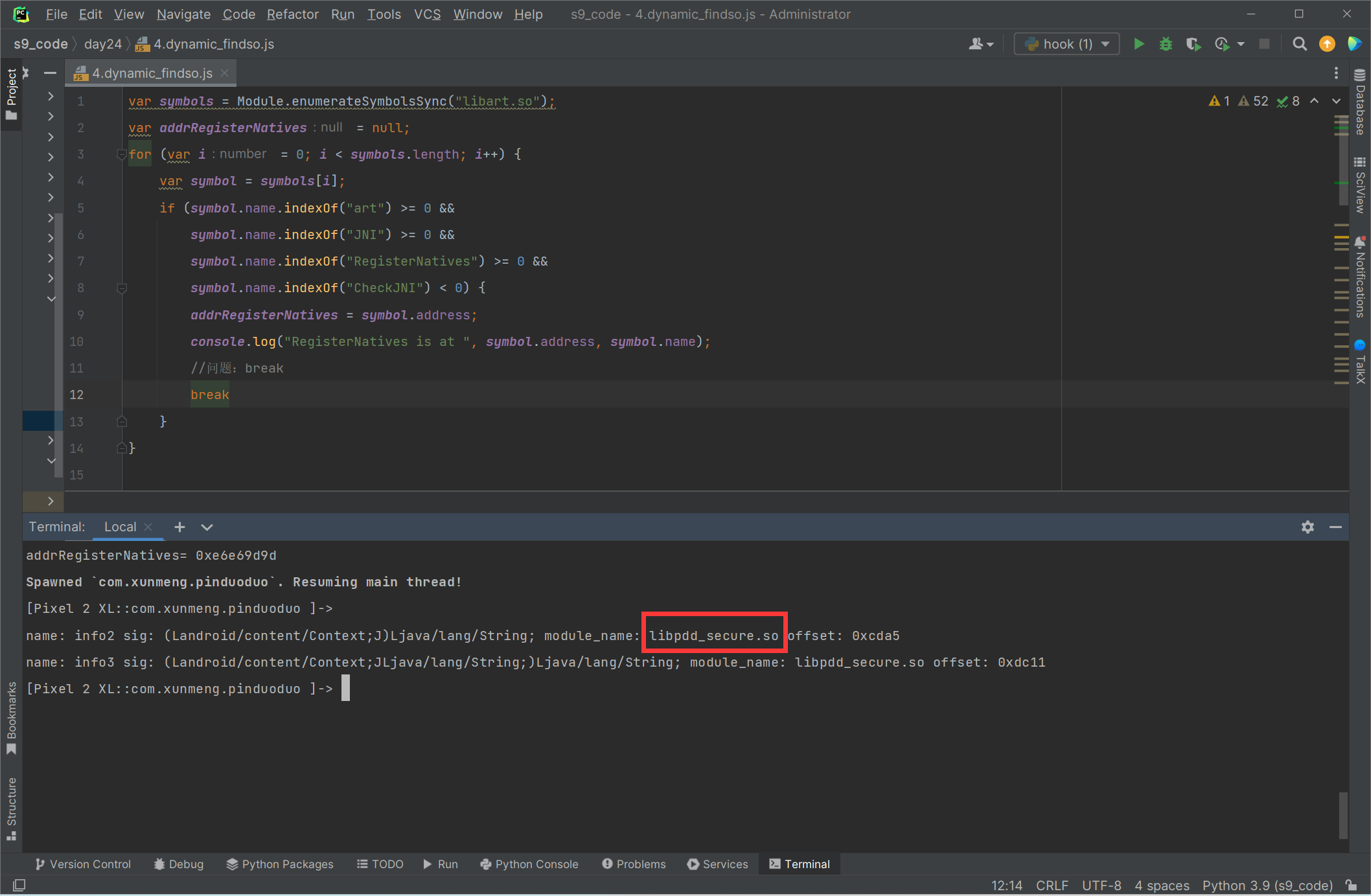Go to next highlighted error arrow

(x=1336, y=101)
